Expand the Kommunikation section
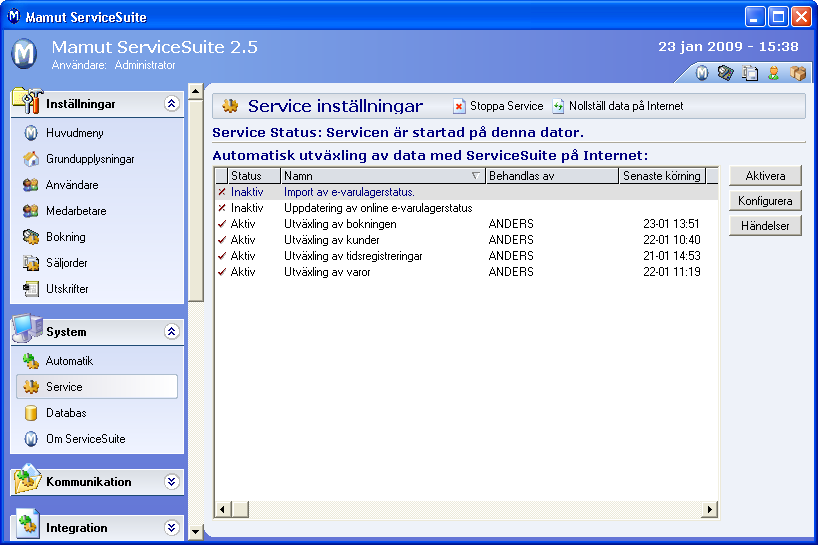818x545 pixels. click(x=172, y=481)
